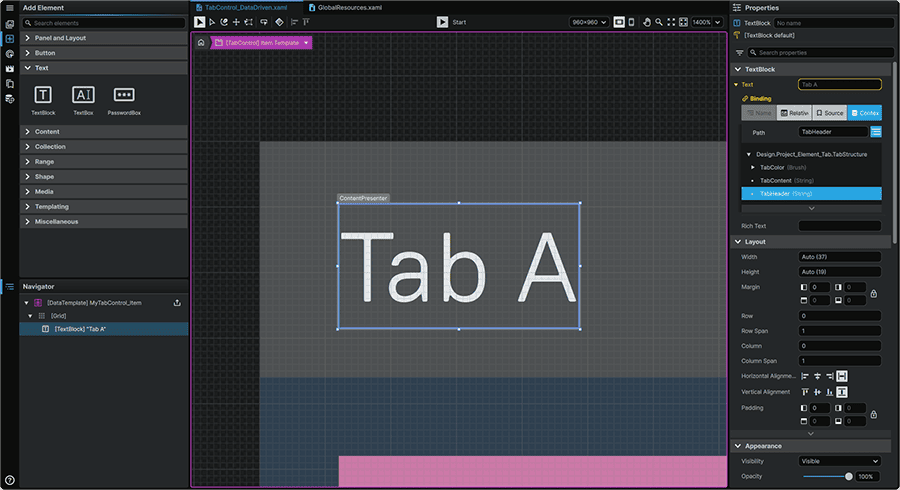Click the Width Auto (37) field
This screenshot has width=900, height=490.
pos(840,257)
